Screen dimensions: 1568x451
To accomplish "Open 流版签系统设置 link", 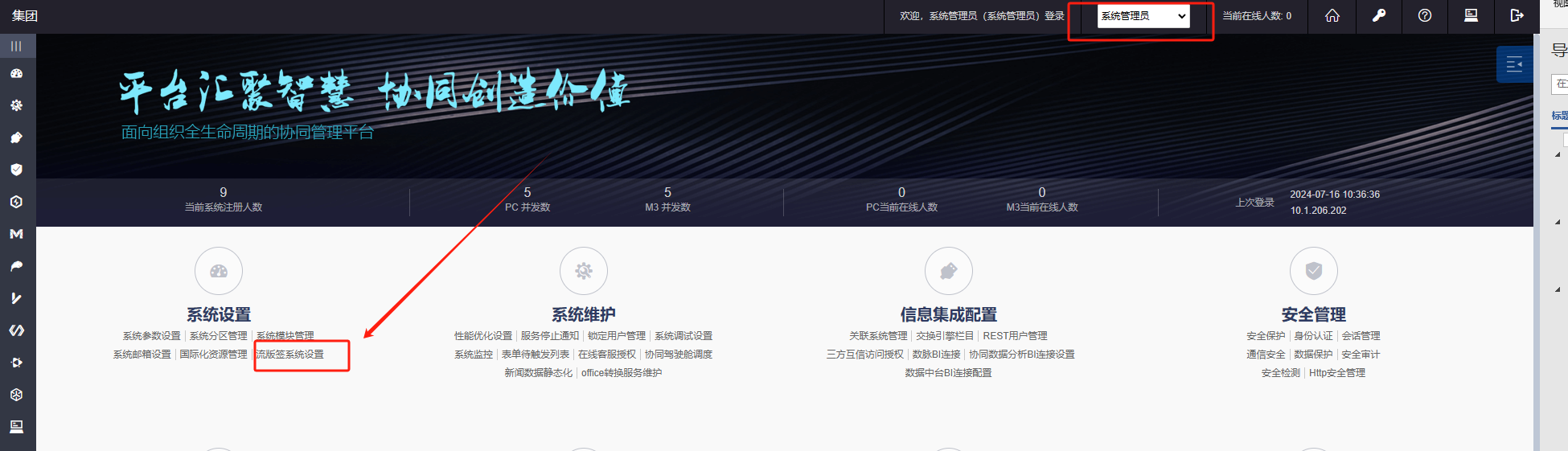I will tap(289, 355).
